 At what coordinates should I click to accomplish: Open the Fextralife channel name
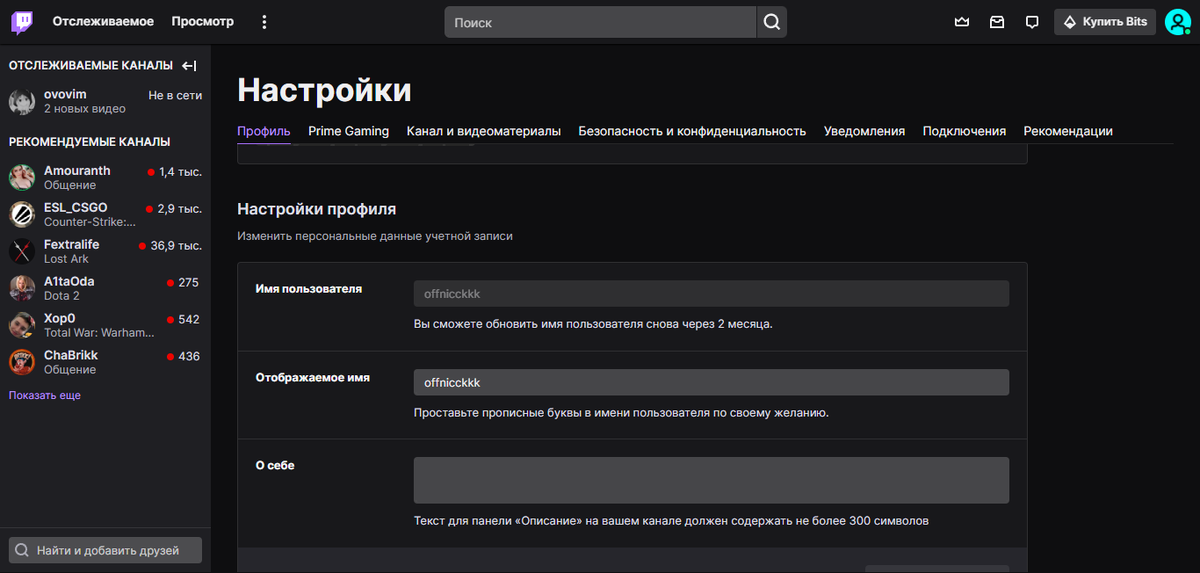pos(72,245)
